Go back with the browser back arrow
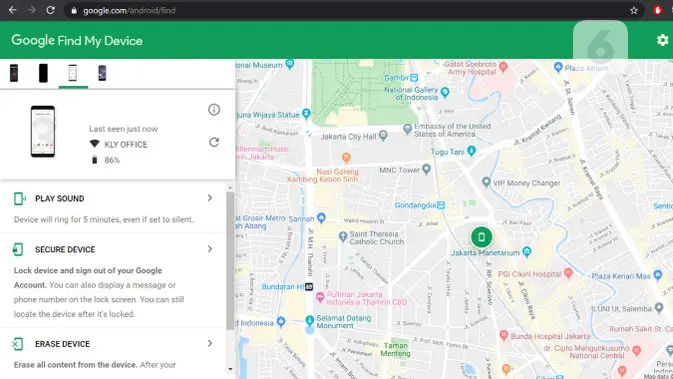This screenshot has width=673, height=379. (12, 10)
